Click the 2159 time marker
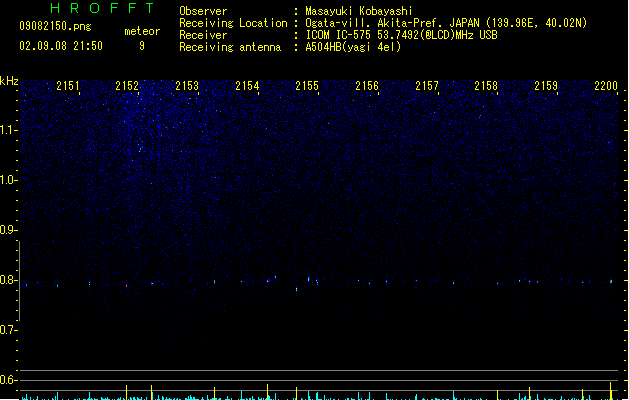The height and width of the screenshot is (400, 629). pos(546,86)
